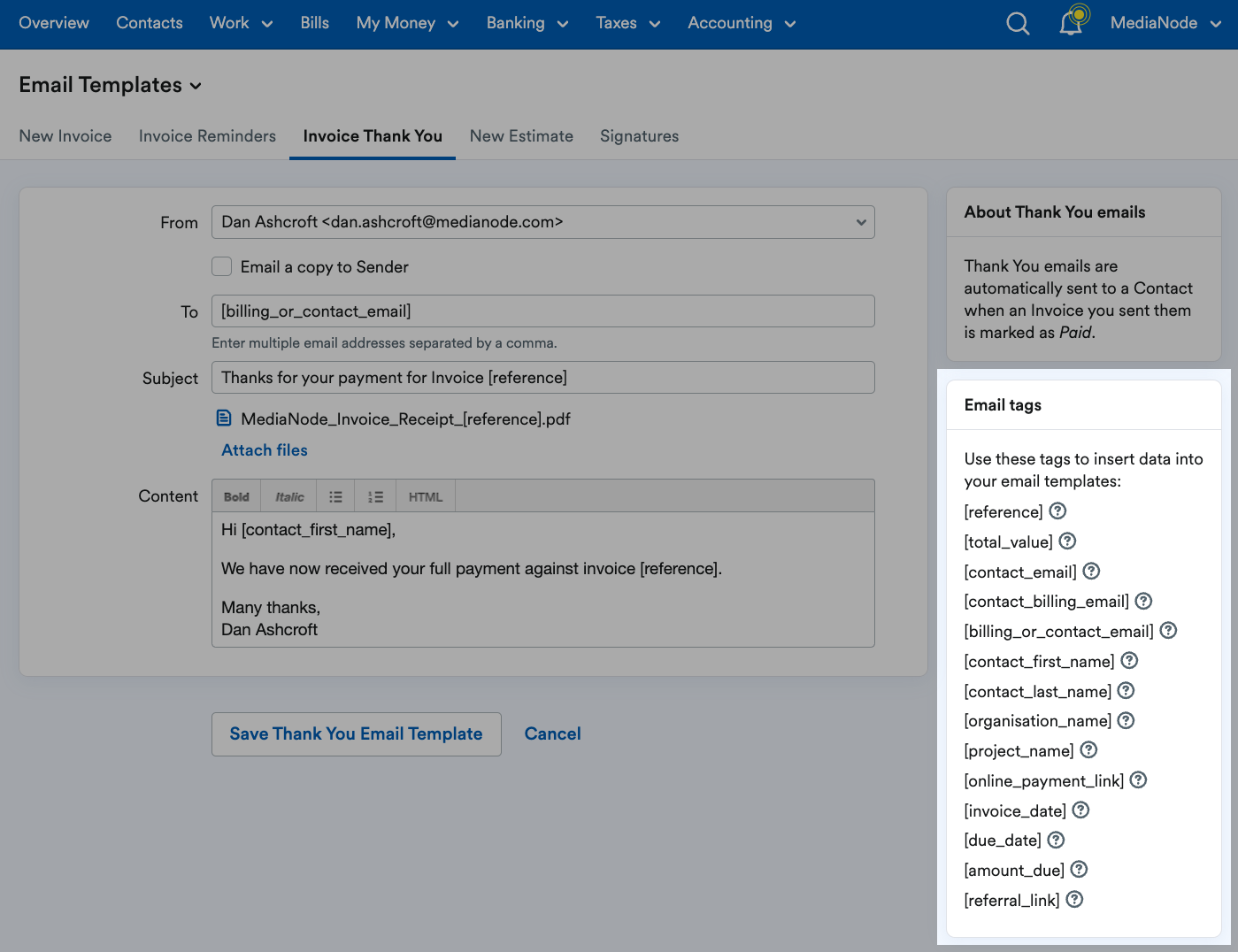This screenshot has width=1238, height=952.
Task: Click into the Subject field
Action: [x=542, y=378]
